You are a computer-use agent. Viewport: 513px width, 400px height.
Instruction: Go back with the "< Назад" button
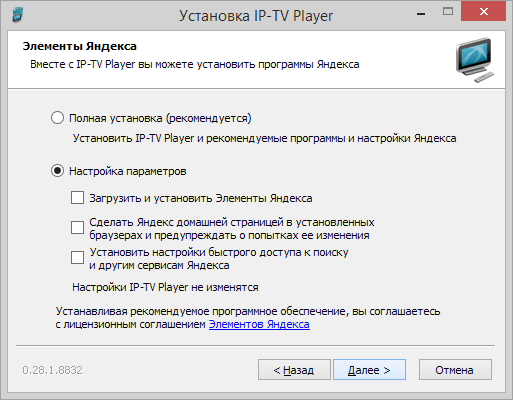pos(294,370)
